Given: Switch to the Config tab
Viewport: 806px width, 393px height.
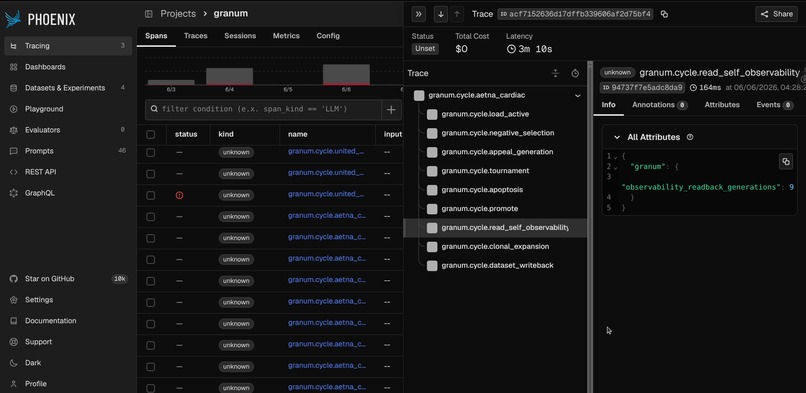Looking at the screenshot, I should 328,36.
